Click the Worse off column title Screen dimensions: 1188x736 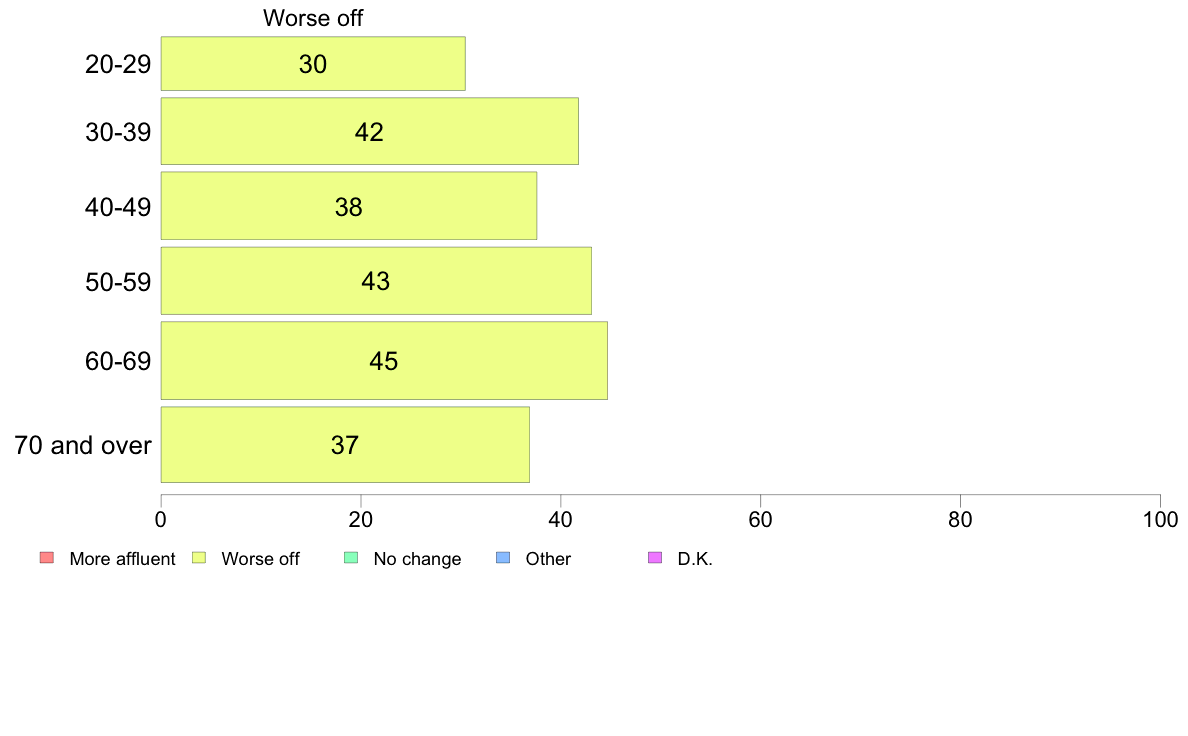pyautogui.click(x=313, y=18)
